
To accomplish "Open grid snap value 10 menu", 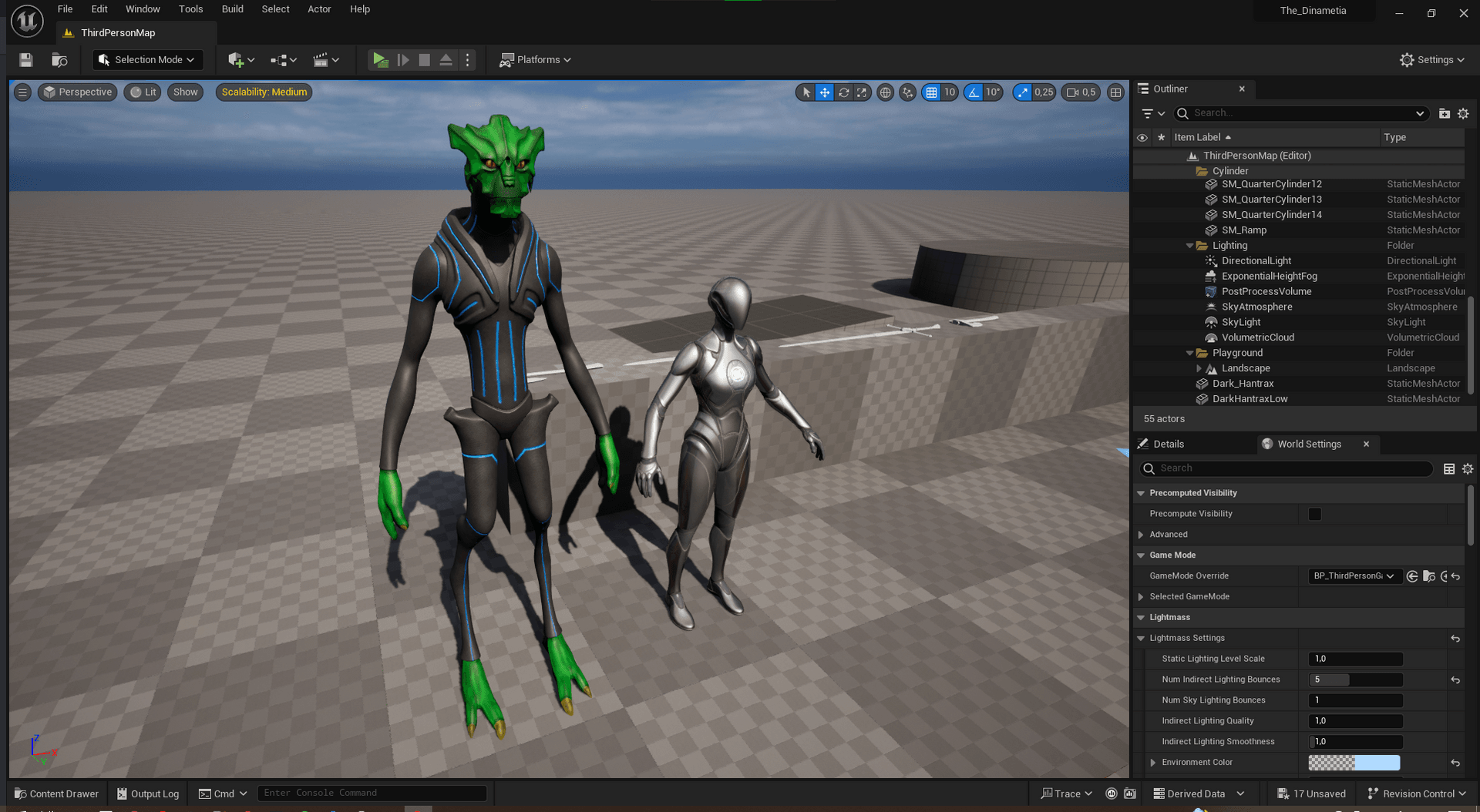I will (x=950, y=92).
